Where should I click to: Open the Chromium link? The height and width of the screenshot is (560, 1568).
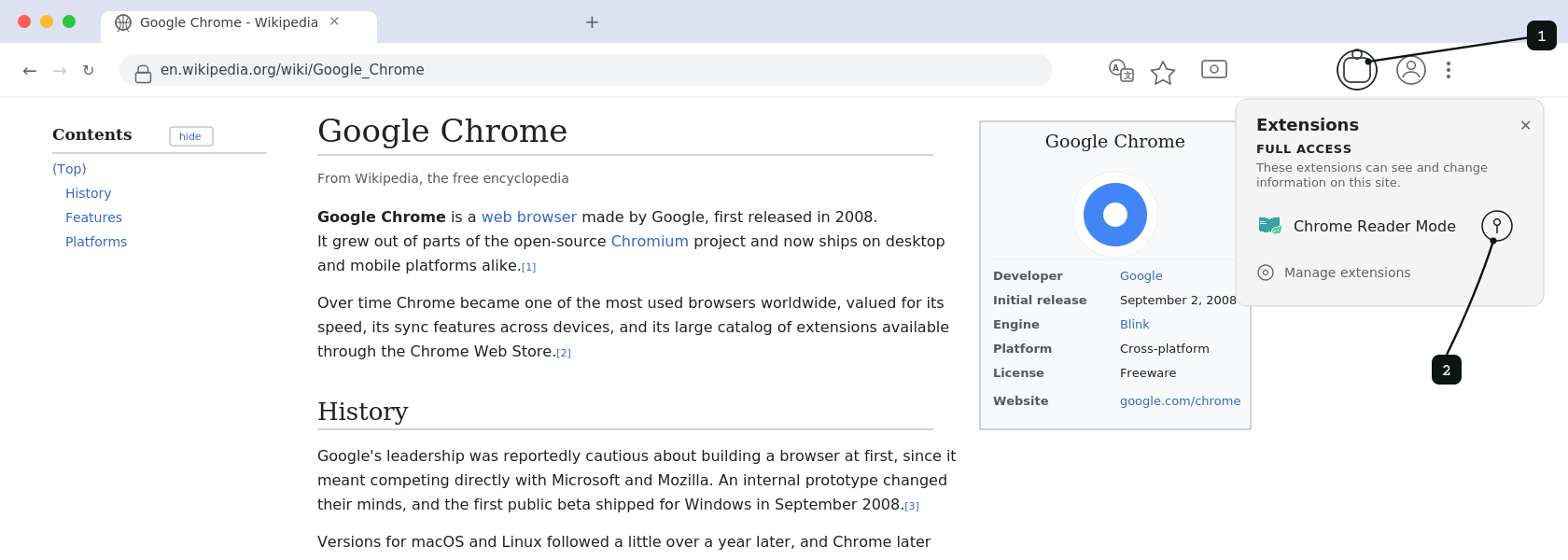pos(650,241)
